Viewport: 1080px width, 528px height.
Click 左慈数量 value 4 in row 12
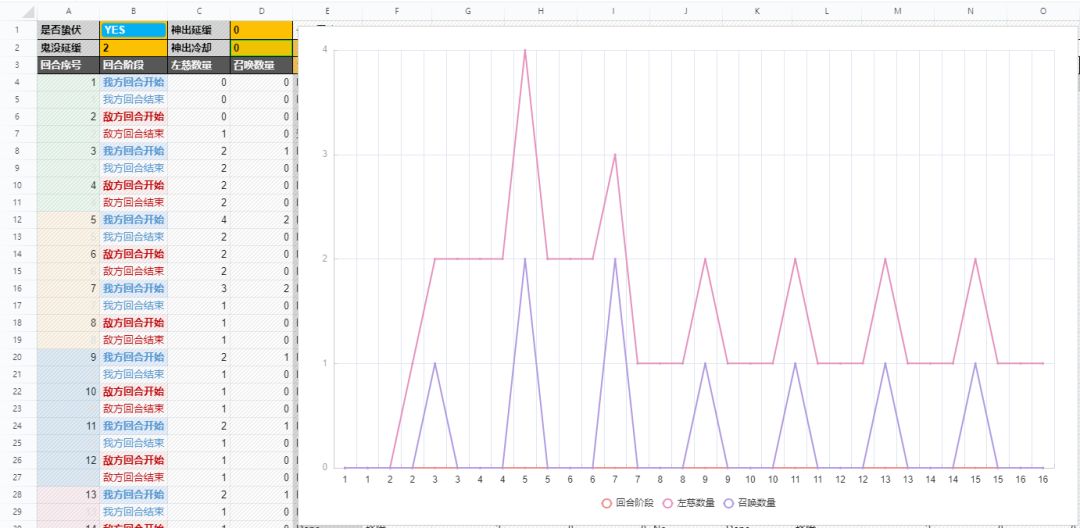pos(198,220)
